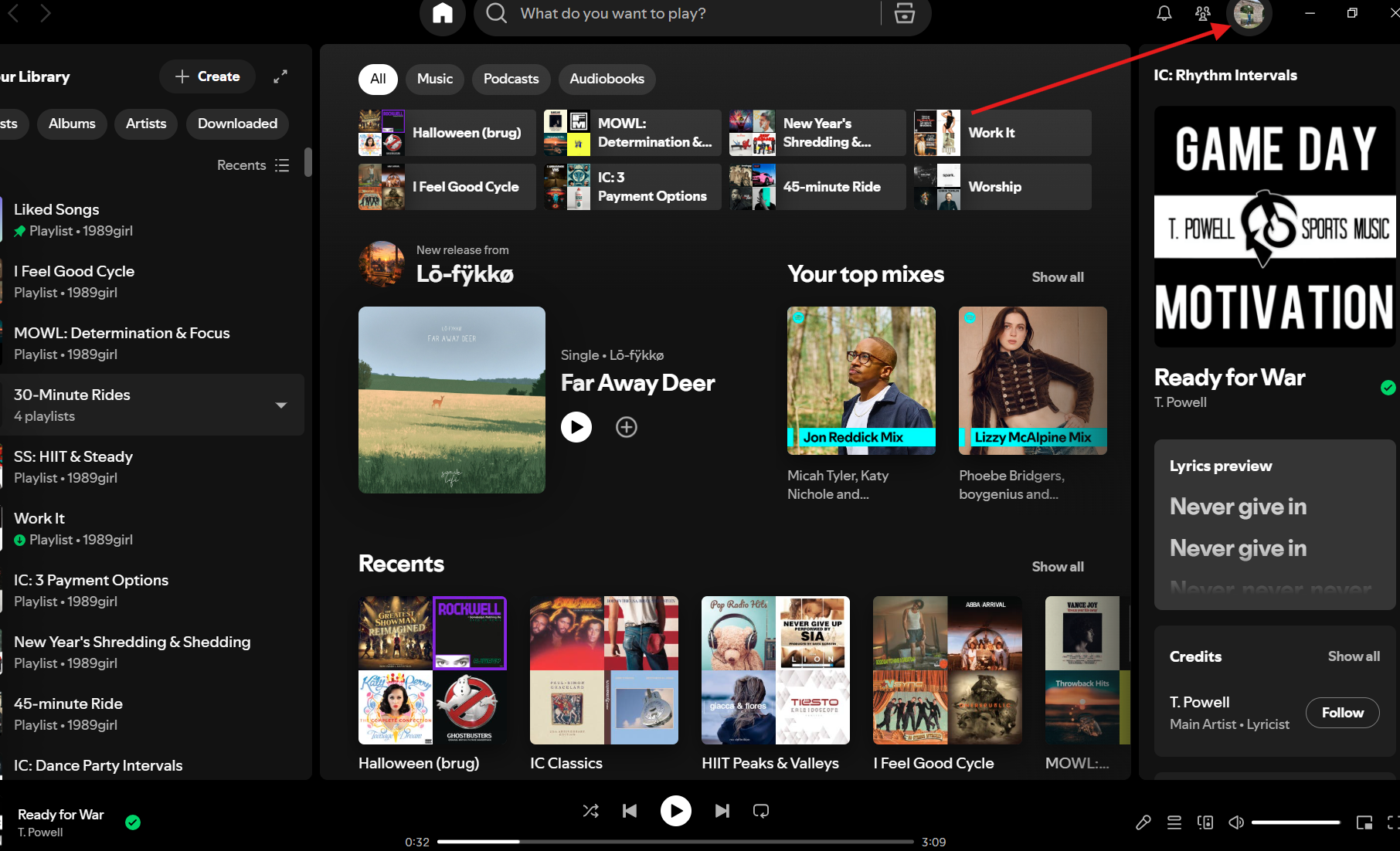Expand the 30-Minute Rides folder
Viewport: 1400px width, 851px height.
tap(281, 405)
